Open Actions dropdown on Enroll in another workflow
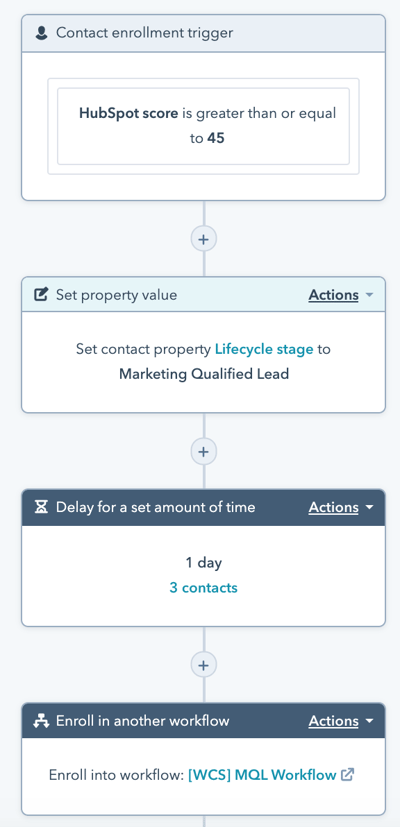The width and height of the screenshot is (400, 827). pos(341,721)
